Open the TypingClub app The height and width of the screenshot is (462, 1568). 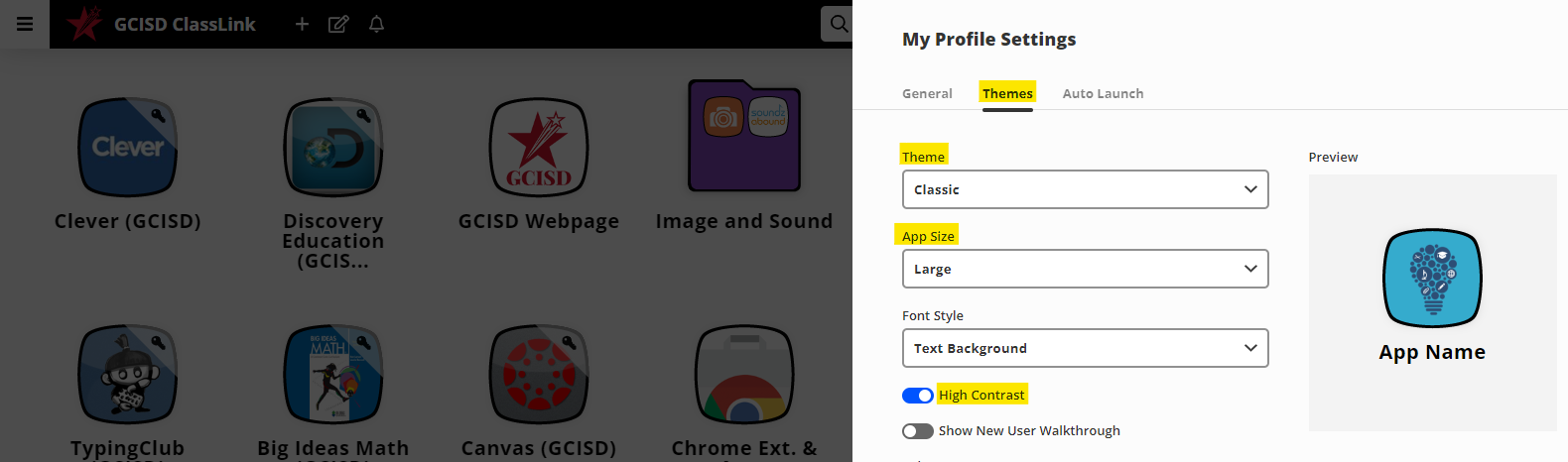tap(128, 375)
